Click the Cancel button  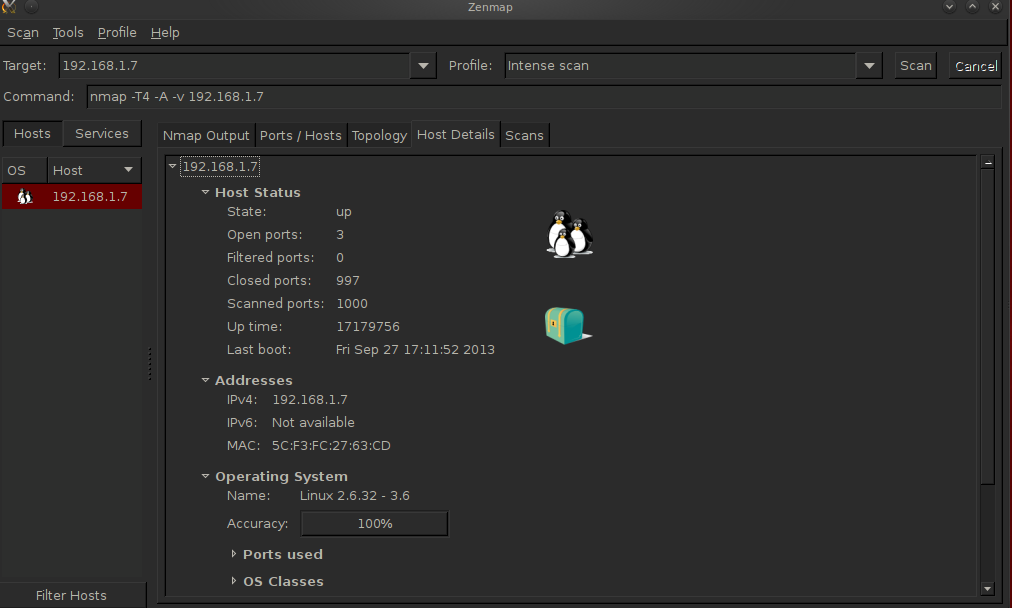[x=975, y=66]
